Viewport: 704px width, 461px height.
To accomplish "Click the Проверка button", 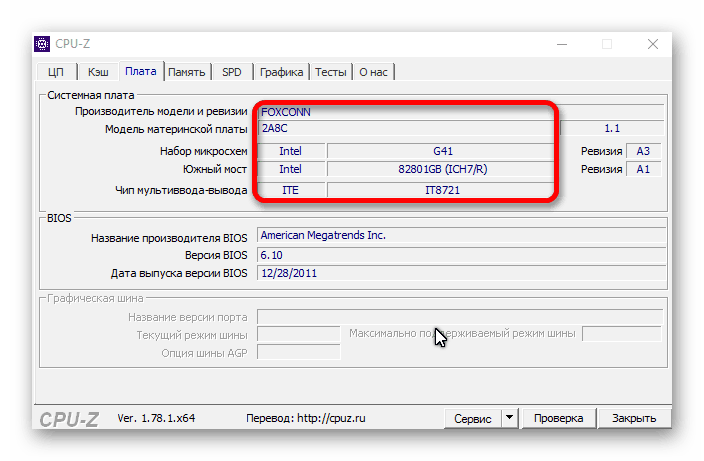I will click(x=559, y=418).
